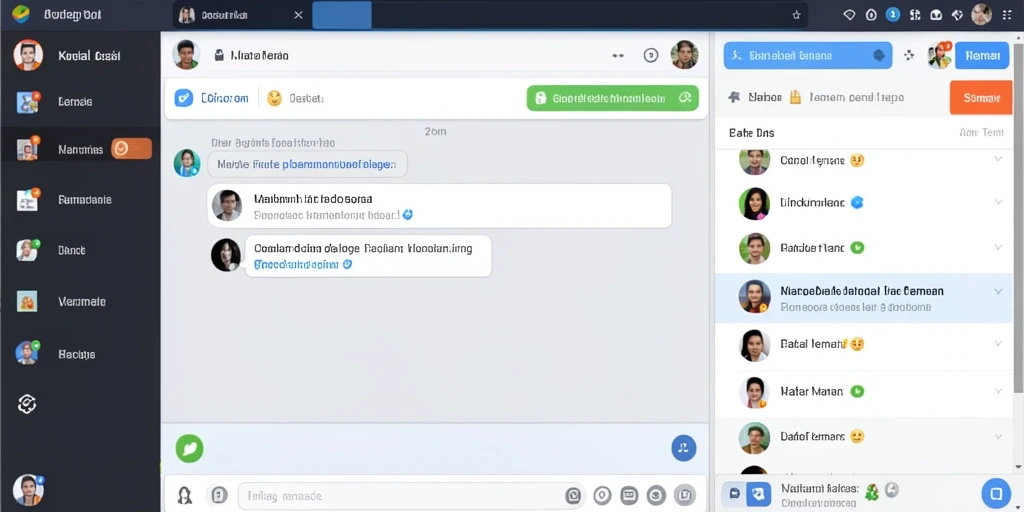The height and width of the screenshot is (512, 1024).
Task: Expand the 'Radoe tlanc' contact row
Action: click(998, 248)
